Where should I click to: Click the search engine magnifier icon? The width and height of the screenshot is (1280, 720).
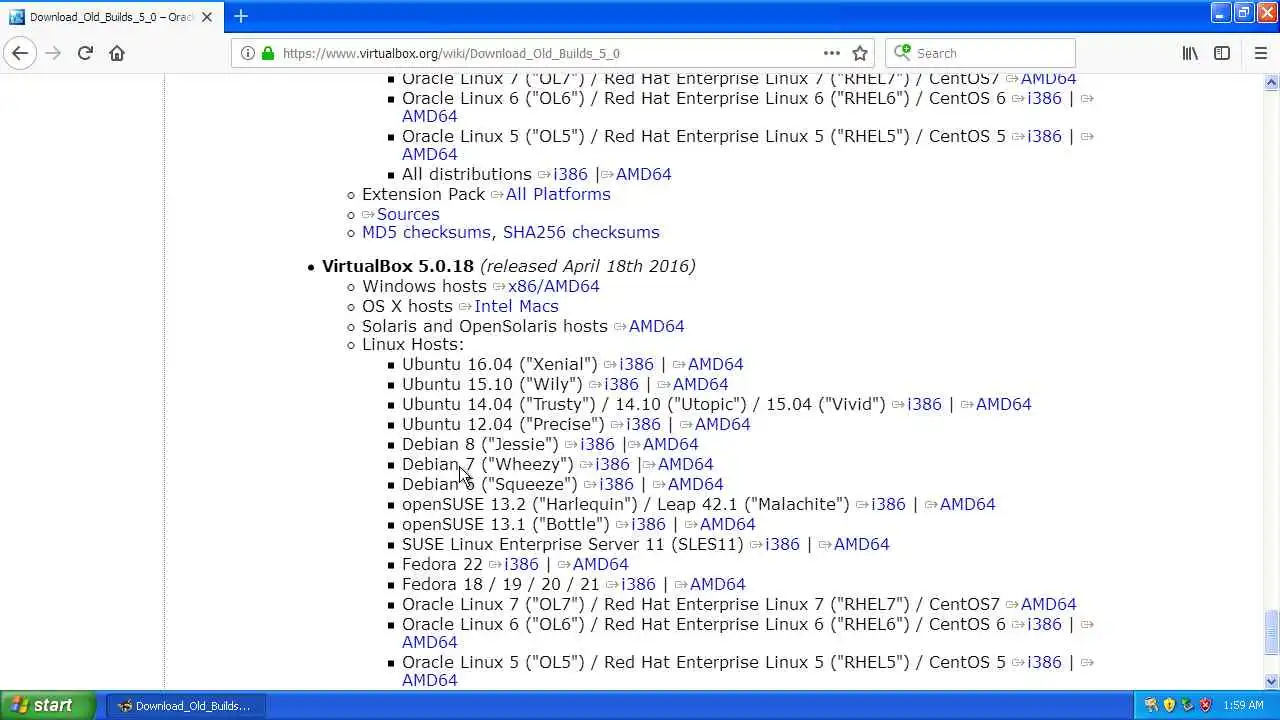tap(903, 53)
